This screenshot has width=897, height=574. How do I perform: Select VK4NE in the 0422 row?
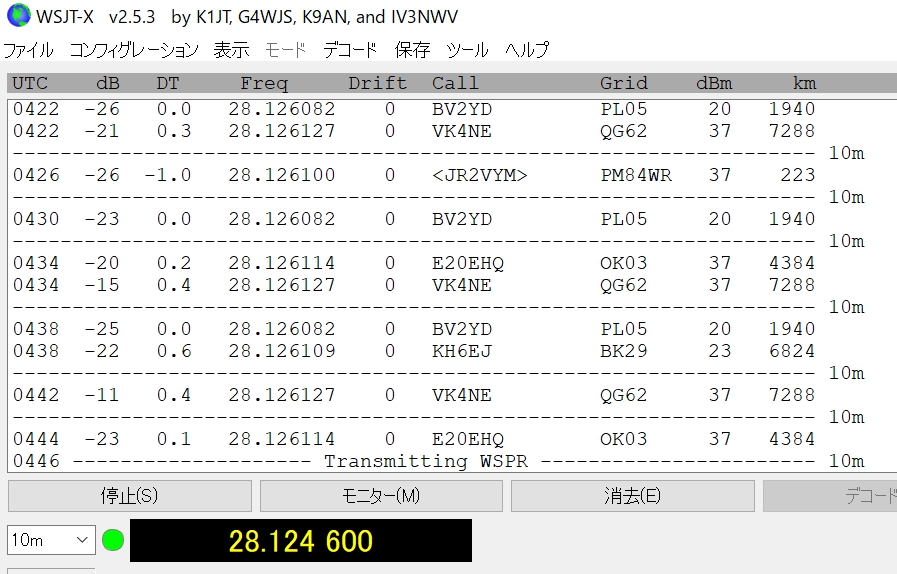462,131
